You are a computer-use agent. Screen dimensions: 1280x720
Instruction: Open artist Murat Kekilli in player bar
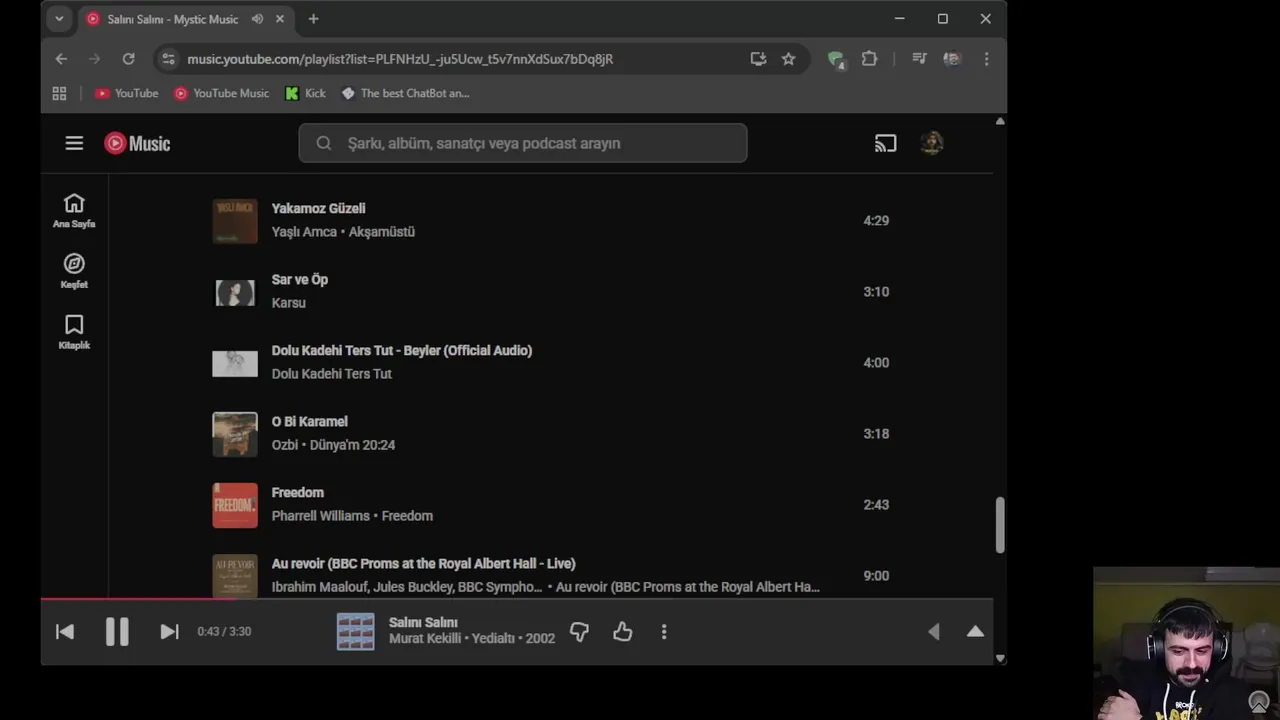point(425,638)
